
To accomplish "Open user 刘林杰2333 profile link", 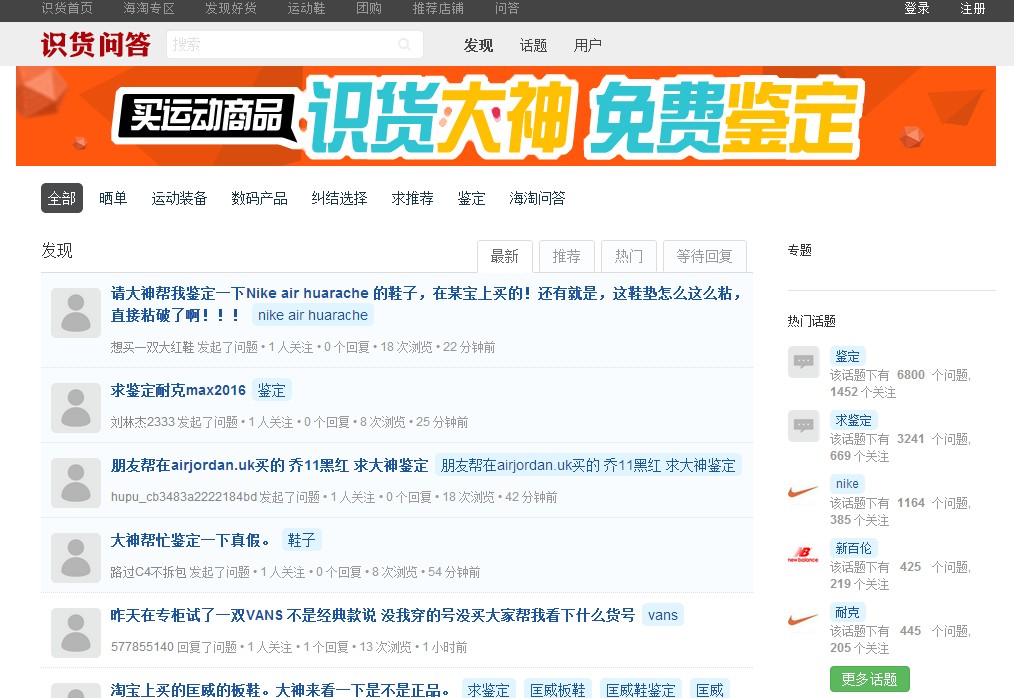I will (143, 422).
